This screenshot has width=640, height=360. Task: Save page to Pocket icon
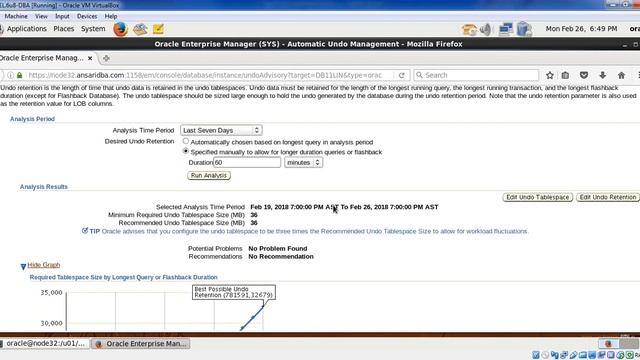click(584, 75)
